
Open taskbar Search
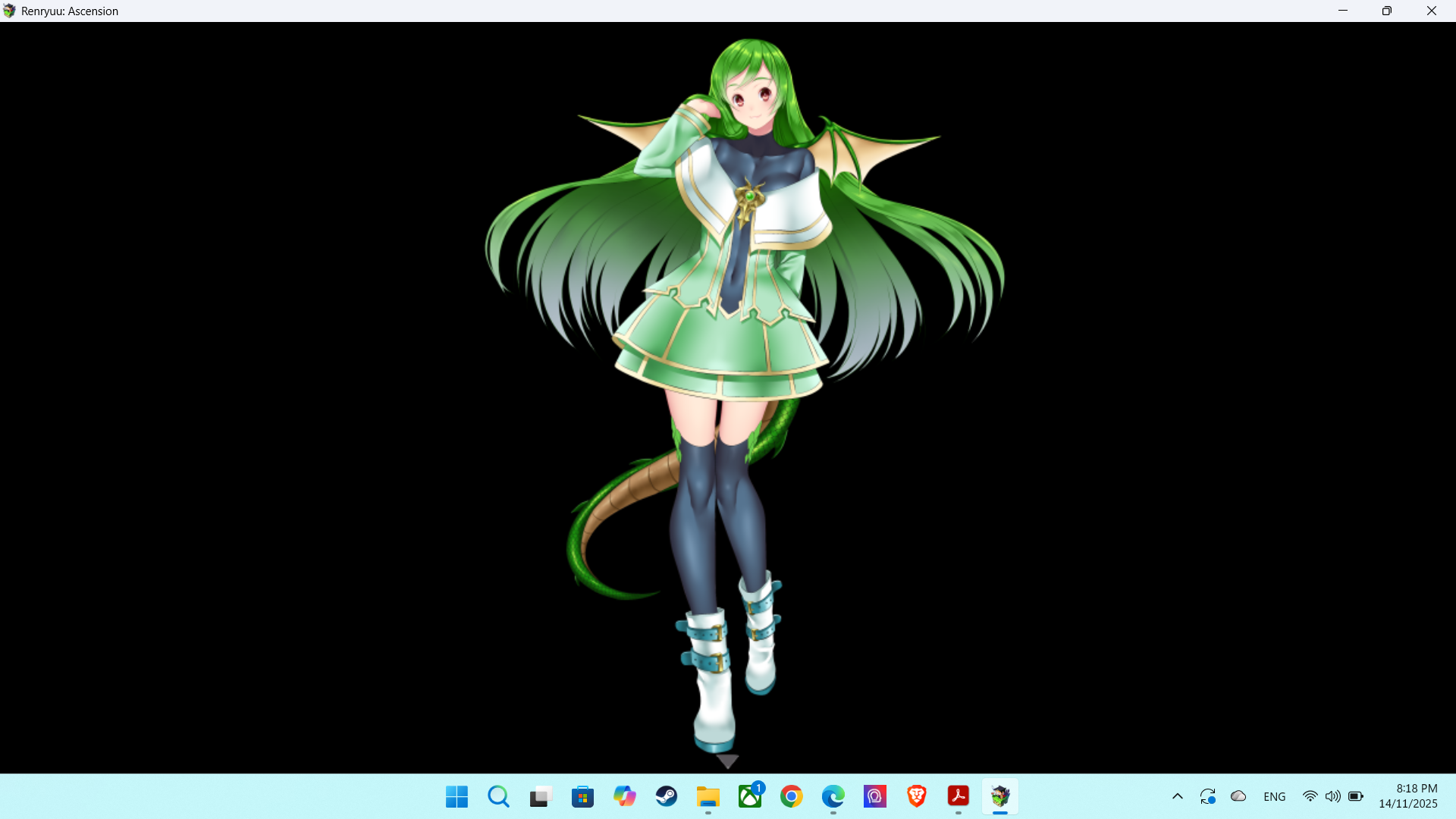pyautogui.click(x=498, y=796)
